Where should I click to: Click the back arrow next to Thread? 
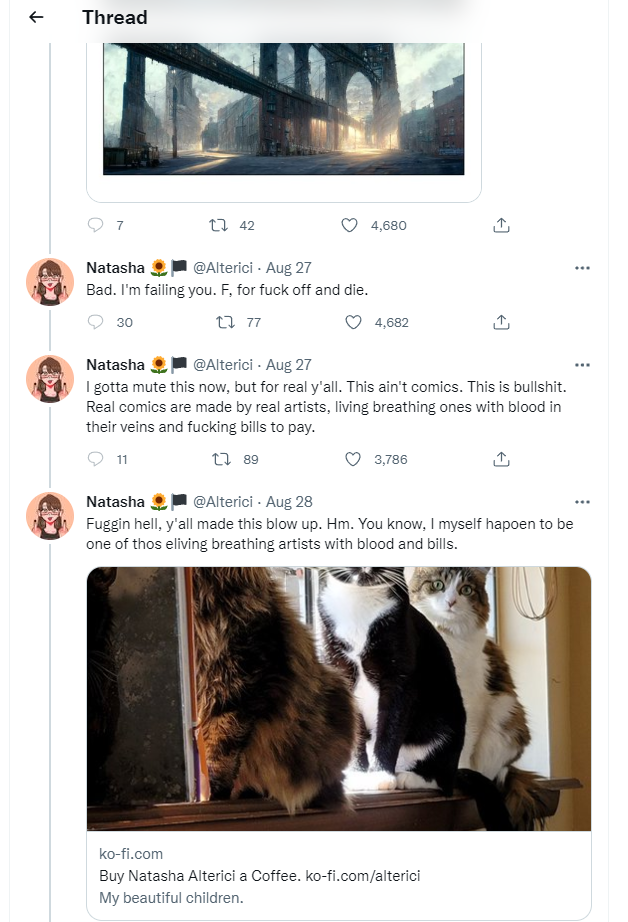click(x=37, y=17)
